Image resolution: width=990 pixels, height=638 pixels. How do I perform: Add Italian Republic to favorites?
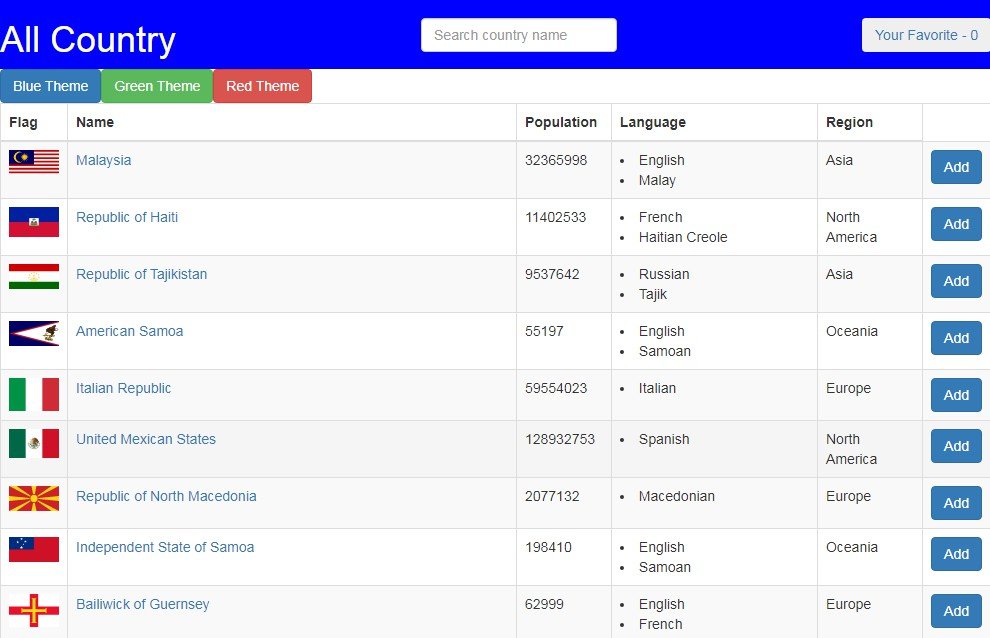(955, 395)
